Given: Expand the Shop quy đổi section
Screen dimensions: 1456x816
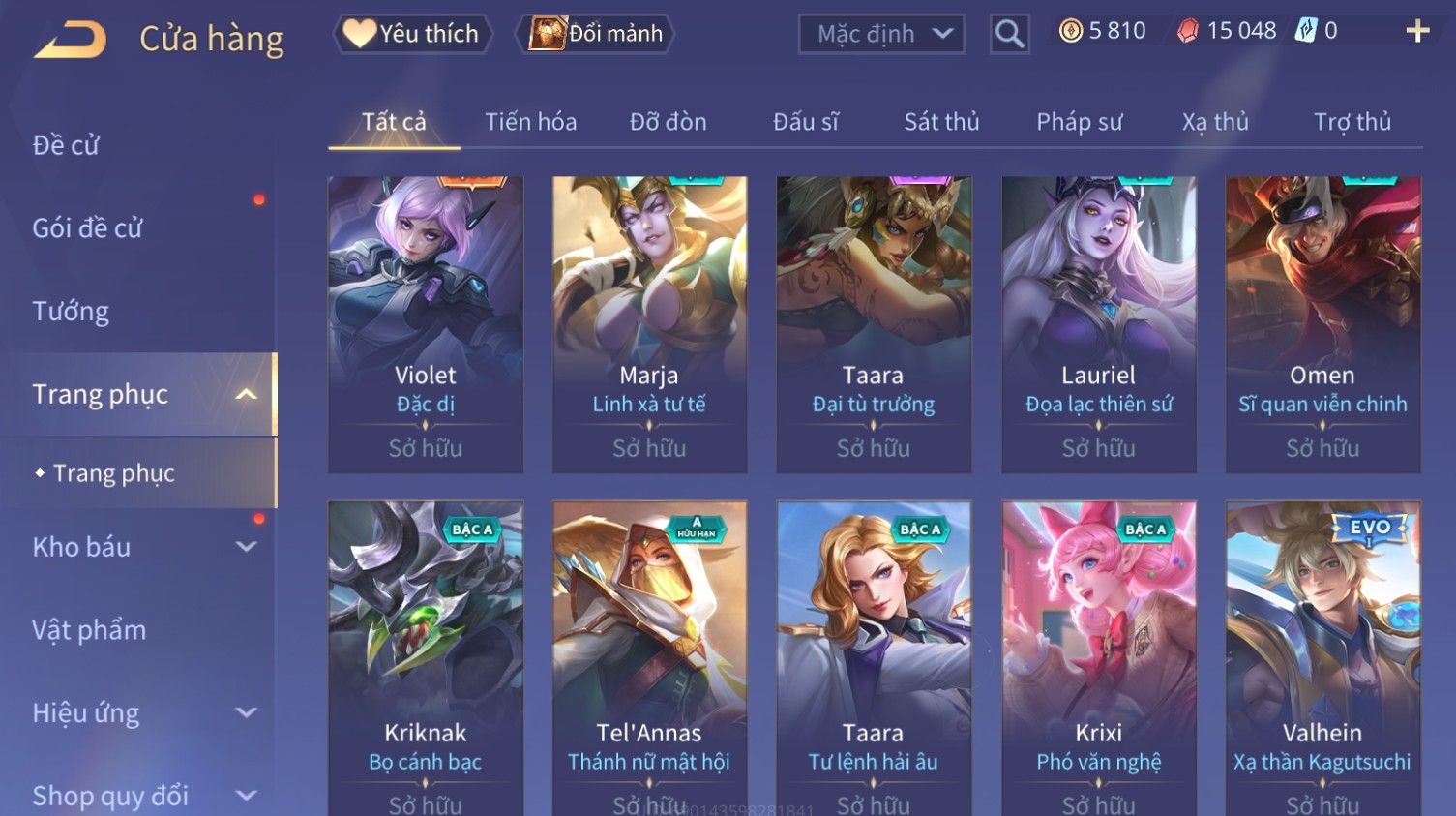Looking at the screenshot, I should coord(247,796).
